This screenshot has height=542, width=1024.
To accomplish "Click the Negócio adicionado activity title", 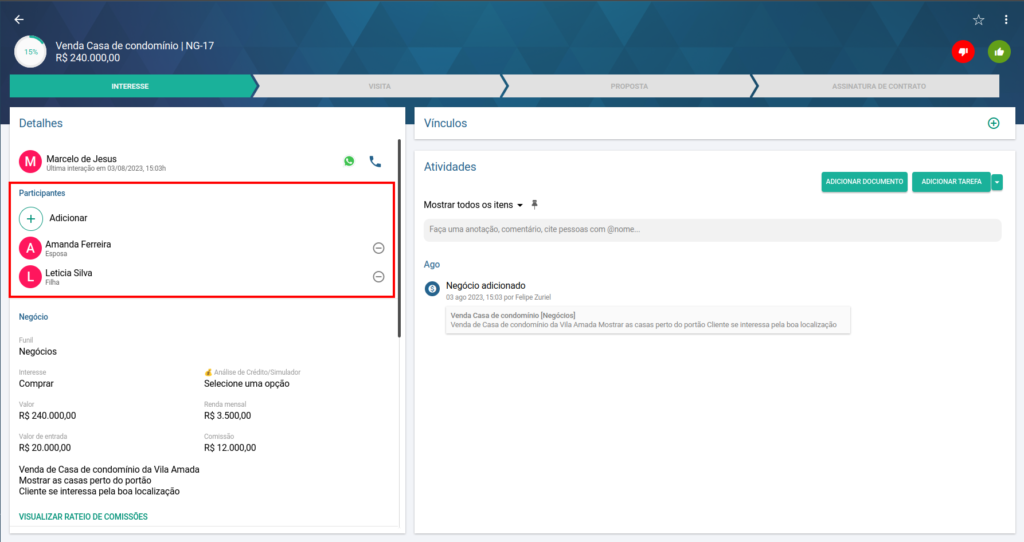I will 485,285.
